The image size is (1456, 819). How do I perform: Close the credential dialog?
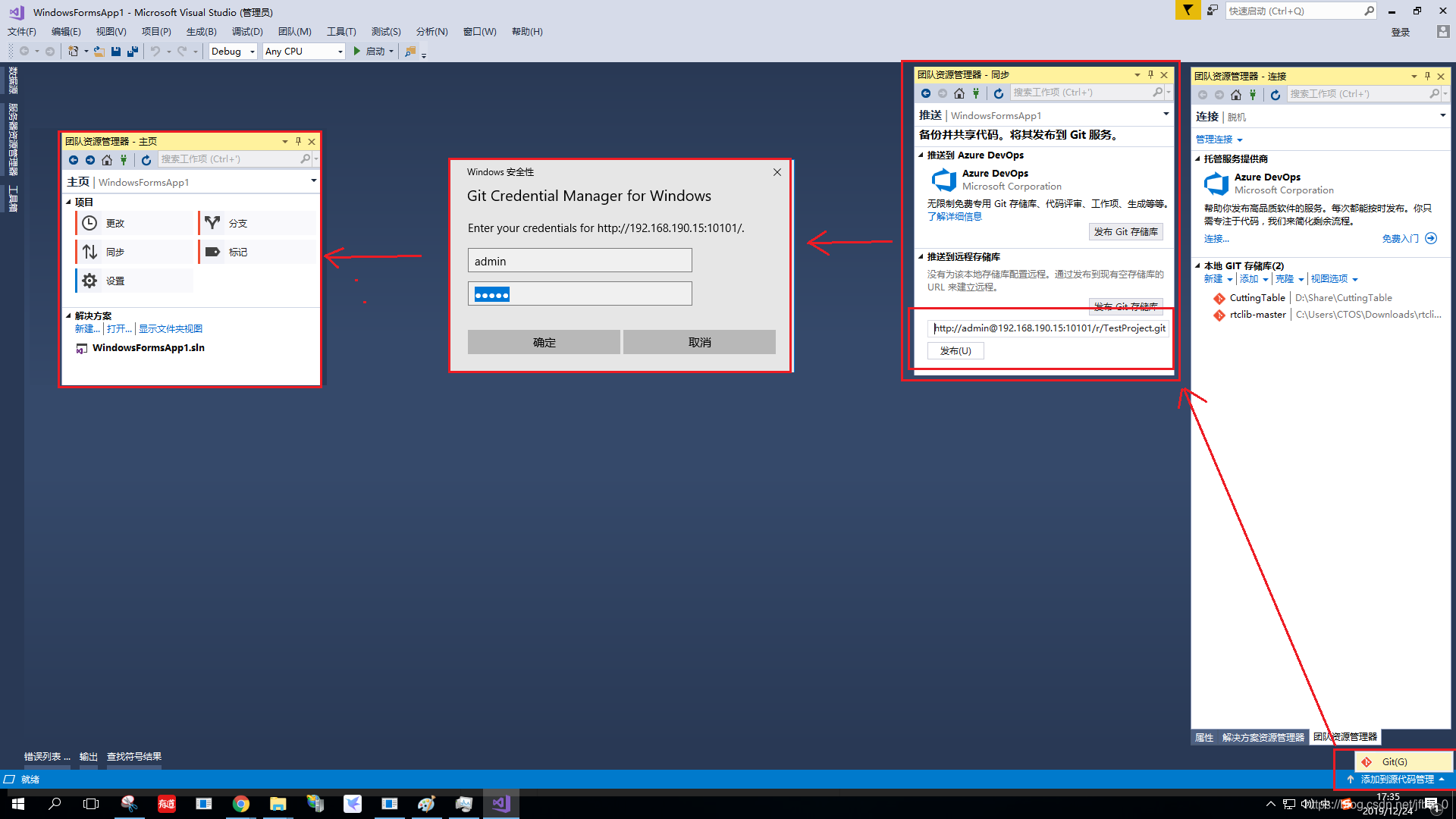click(777, 172)
